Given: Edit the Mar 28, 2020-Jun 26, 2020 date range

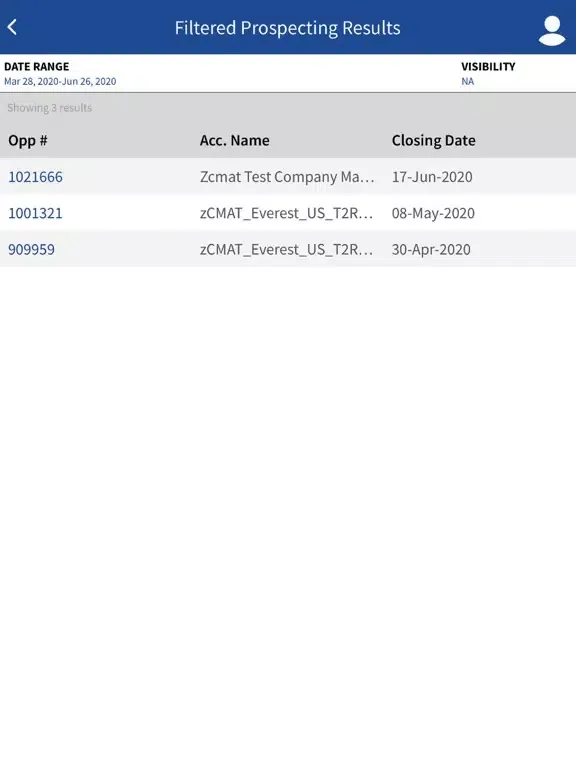Looking at the screenshot, I should tap(60, 81).
